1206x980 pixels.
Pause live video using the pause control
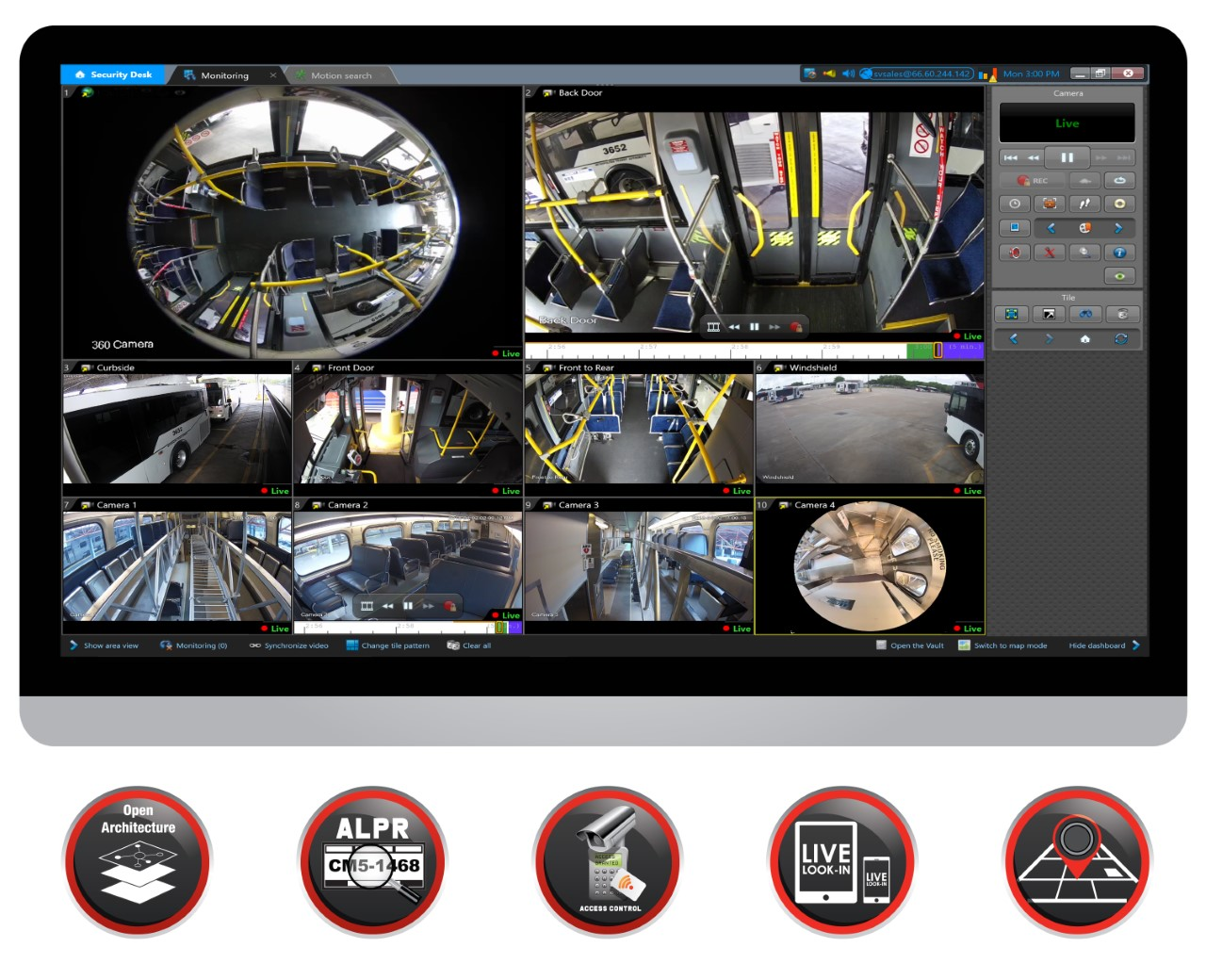click(x=1067, y=157)
